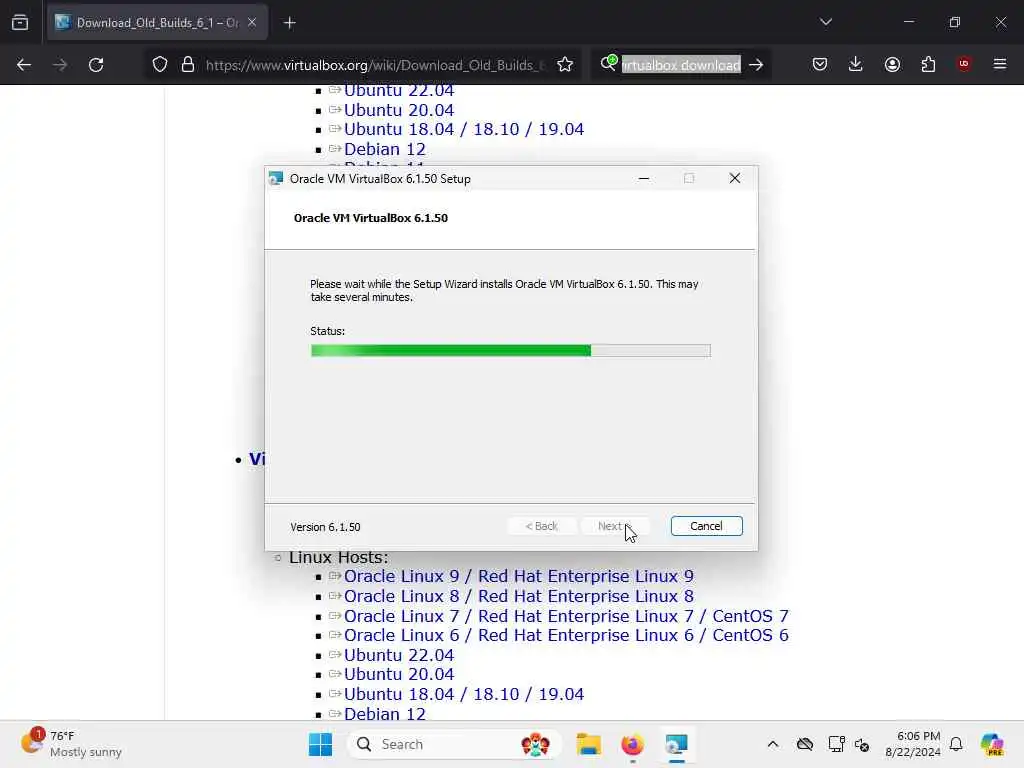Open bottom Debian 12 download link
This screenshot has width=1024, height=768.
[385, 714]
